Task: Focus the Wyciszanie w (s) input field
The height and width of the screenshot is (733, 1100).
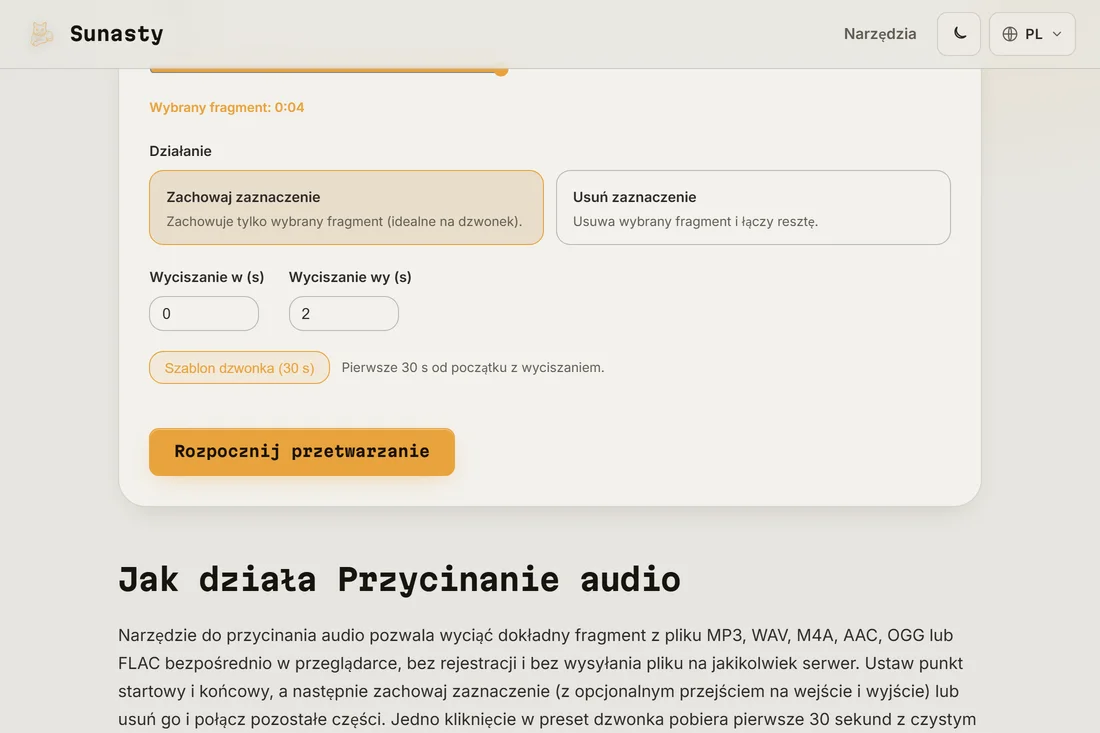Action: [x=204, y=314]
